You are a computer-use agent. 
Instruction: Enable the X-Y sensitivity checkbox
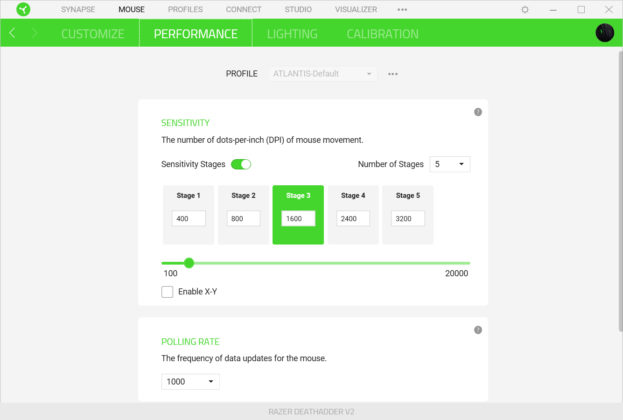[x=167, y=291]
